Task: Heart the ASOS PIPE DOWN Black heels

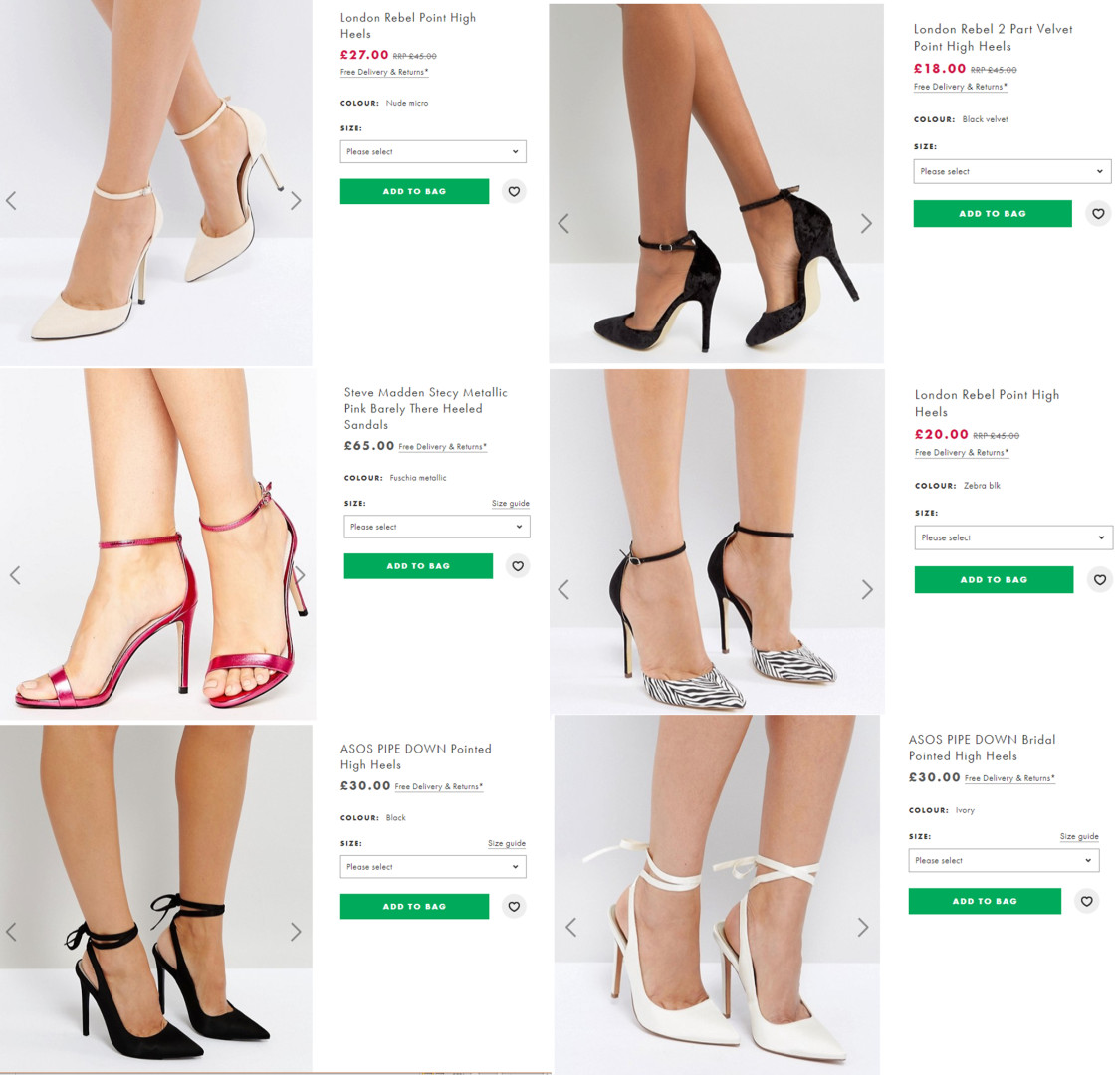Action: [514, 906]
